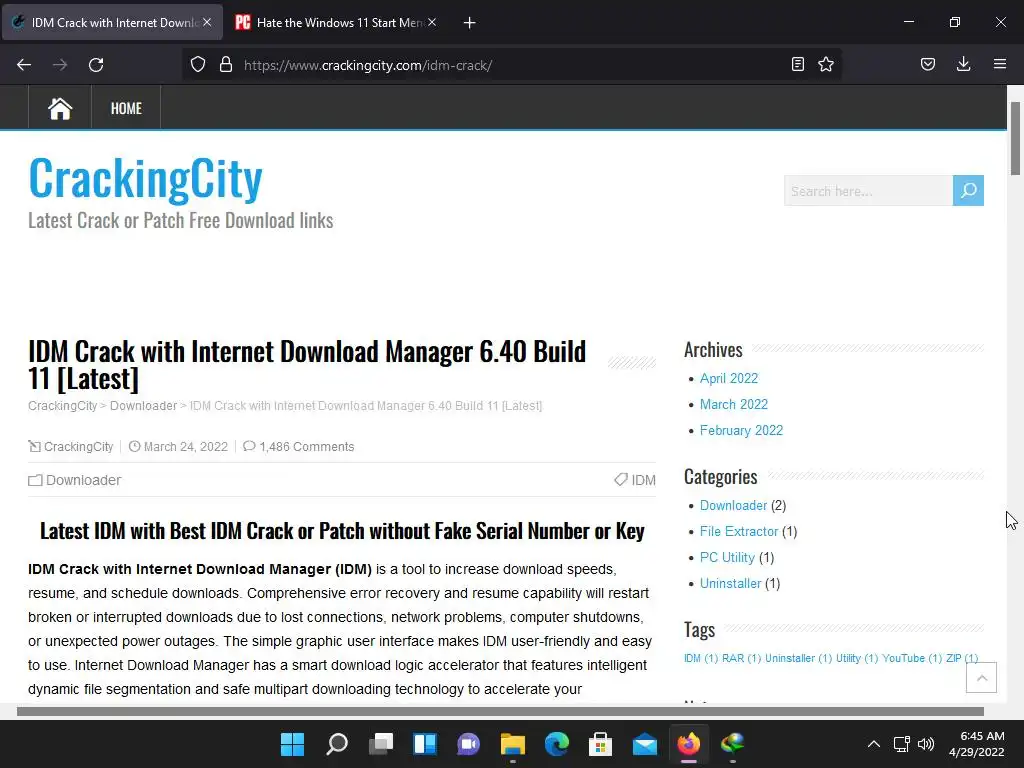Open February 2022 archive
The height and width of the screenshot is (768, 1024).
coord(741,430)
